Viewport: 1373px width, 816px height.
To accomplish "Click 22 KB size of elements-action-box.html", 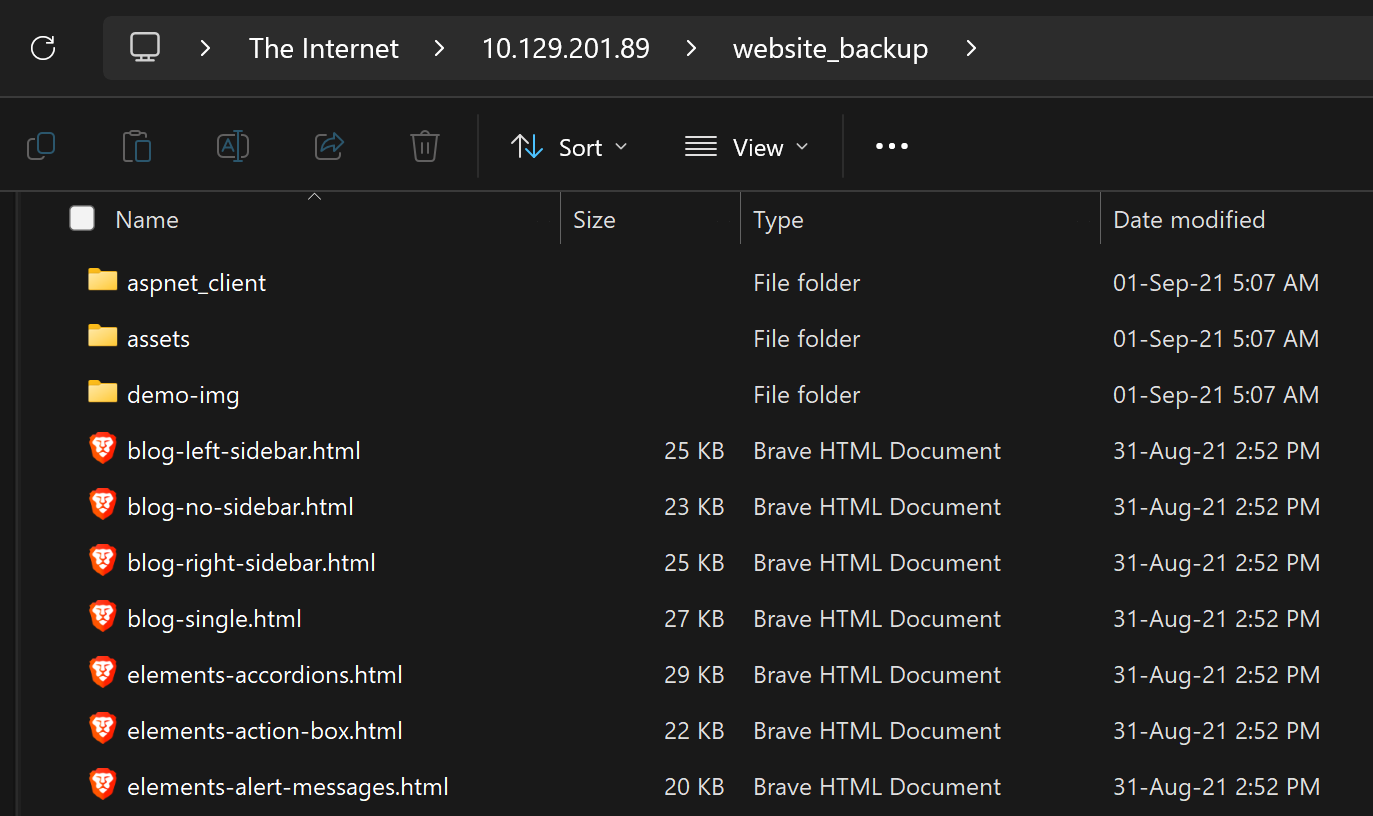I will click(694, 731).
